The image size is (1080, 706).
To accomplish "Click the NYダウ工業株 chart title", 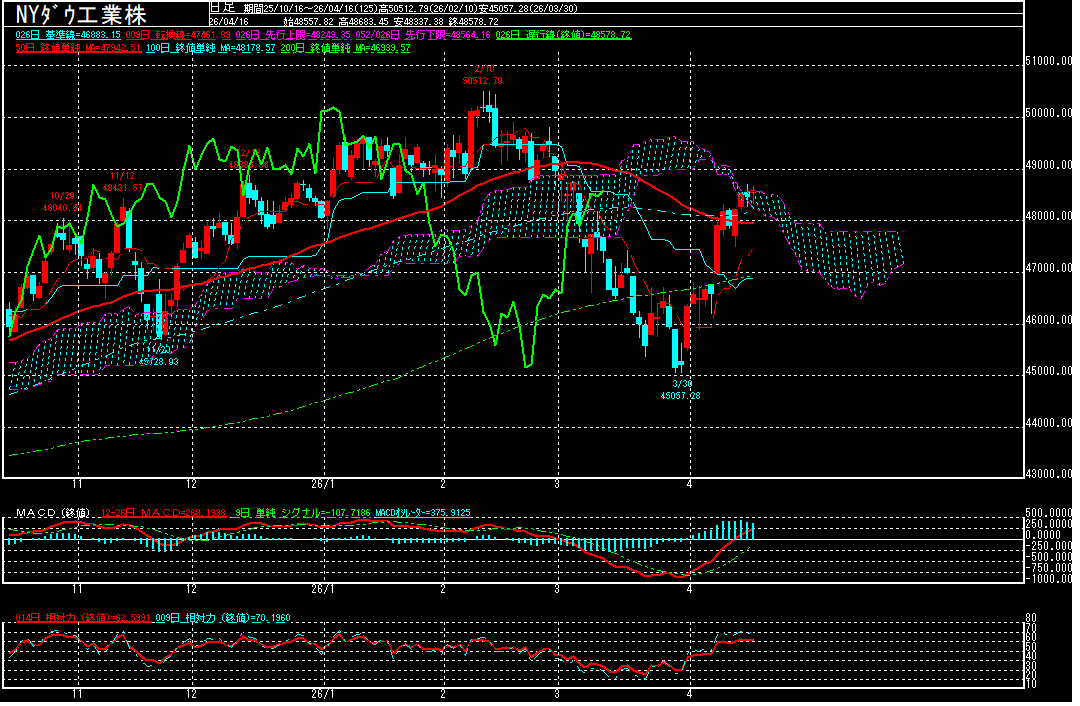I will [x=80, y=15].
